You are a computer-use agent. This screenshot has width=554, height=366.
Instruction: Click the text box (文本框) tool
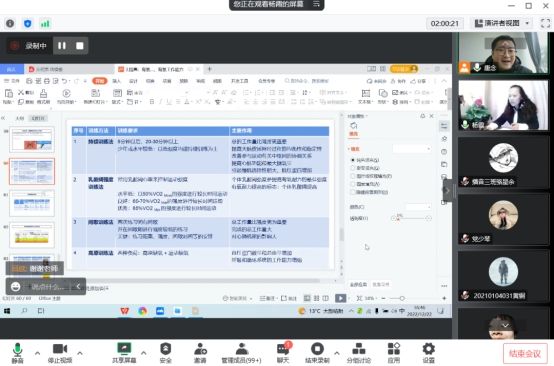(365, 96)
